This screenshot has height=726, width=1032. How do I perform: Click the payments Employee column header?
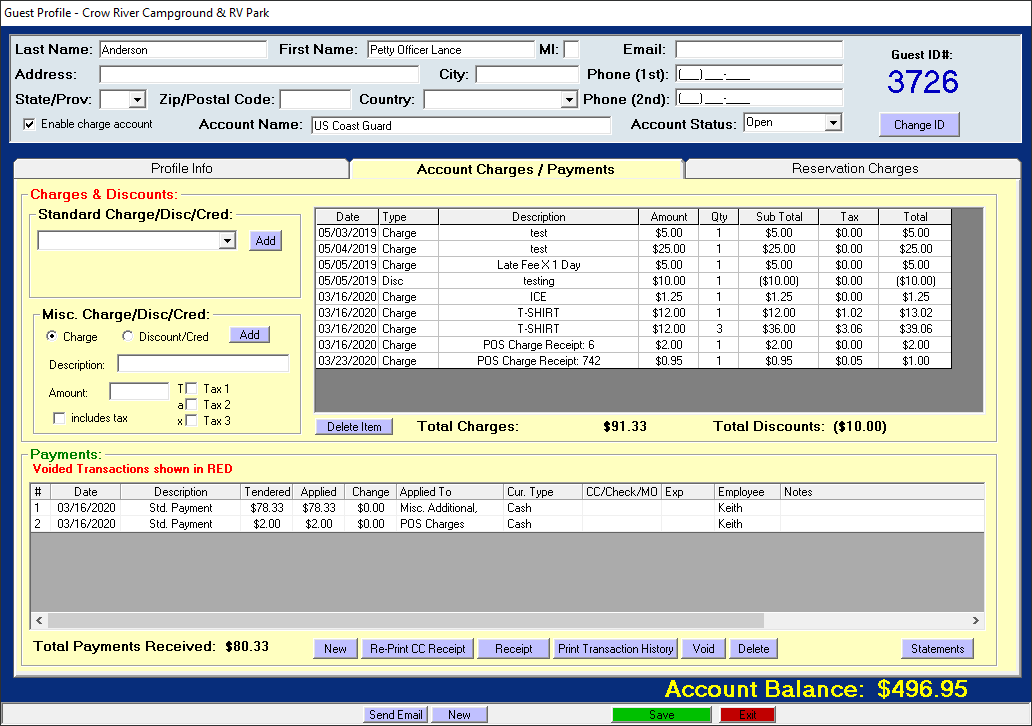click(x=747, y=492)
